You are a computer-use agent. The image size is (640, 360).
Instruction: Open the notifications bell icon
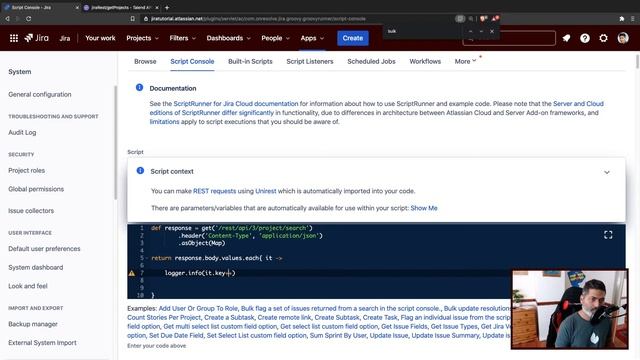pyautogui.click(x=566, y=38)
